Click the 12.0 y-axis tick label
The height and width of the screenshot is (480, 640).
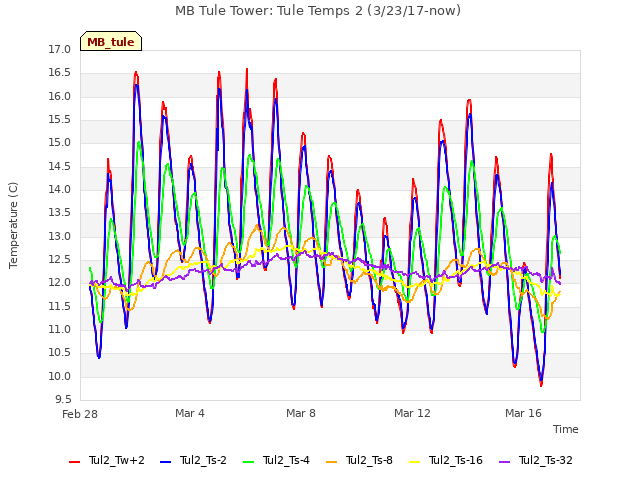pyautogui.click(x=60, y=283)
